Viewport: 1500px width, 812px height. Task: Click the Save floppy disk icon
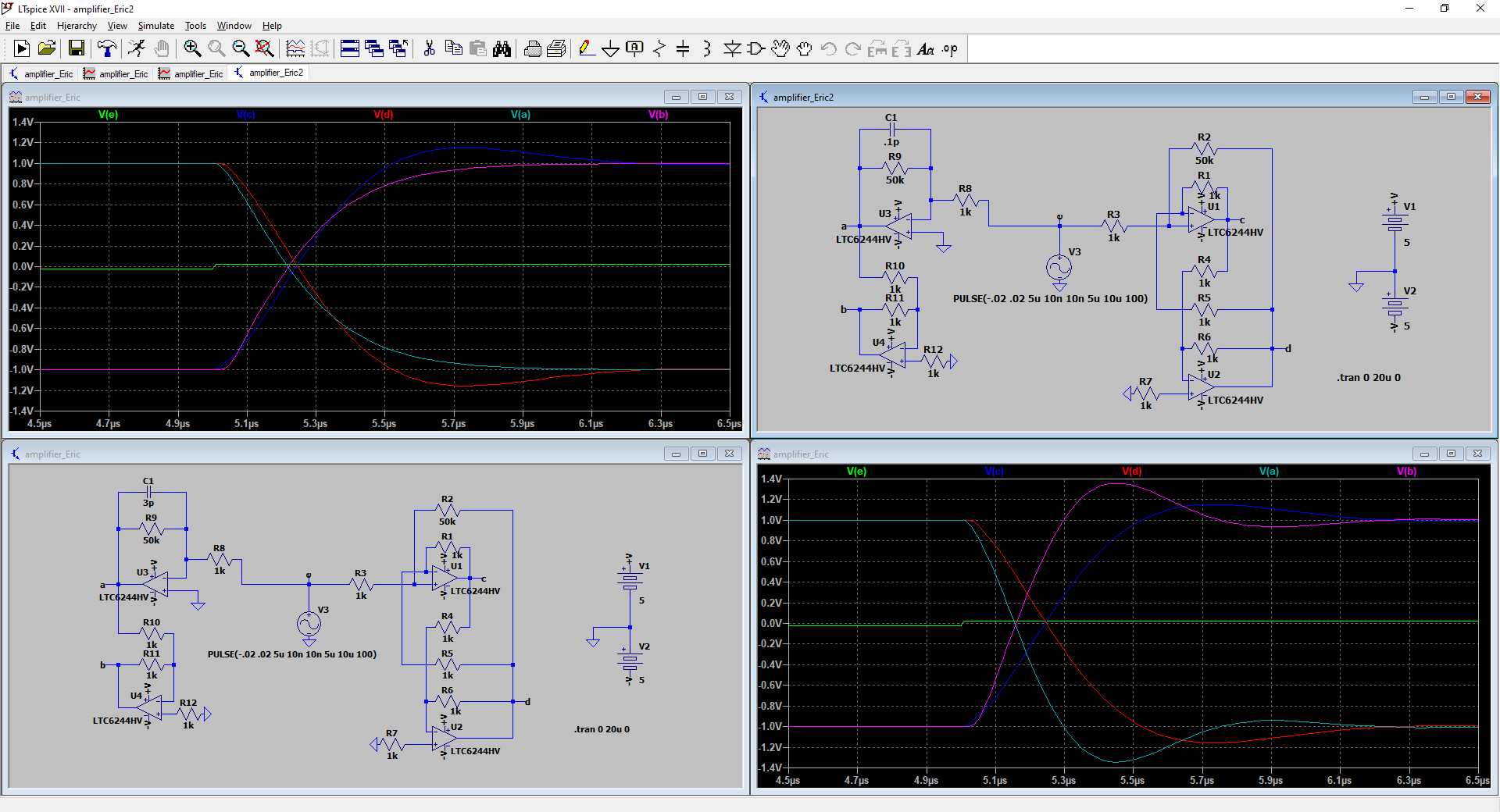tap(77, 49)
